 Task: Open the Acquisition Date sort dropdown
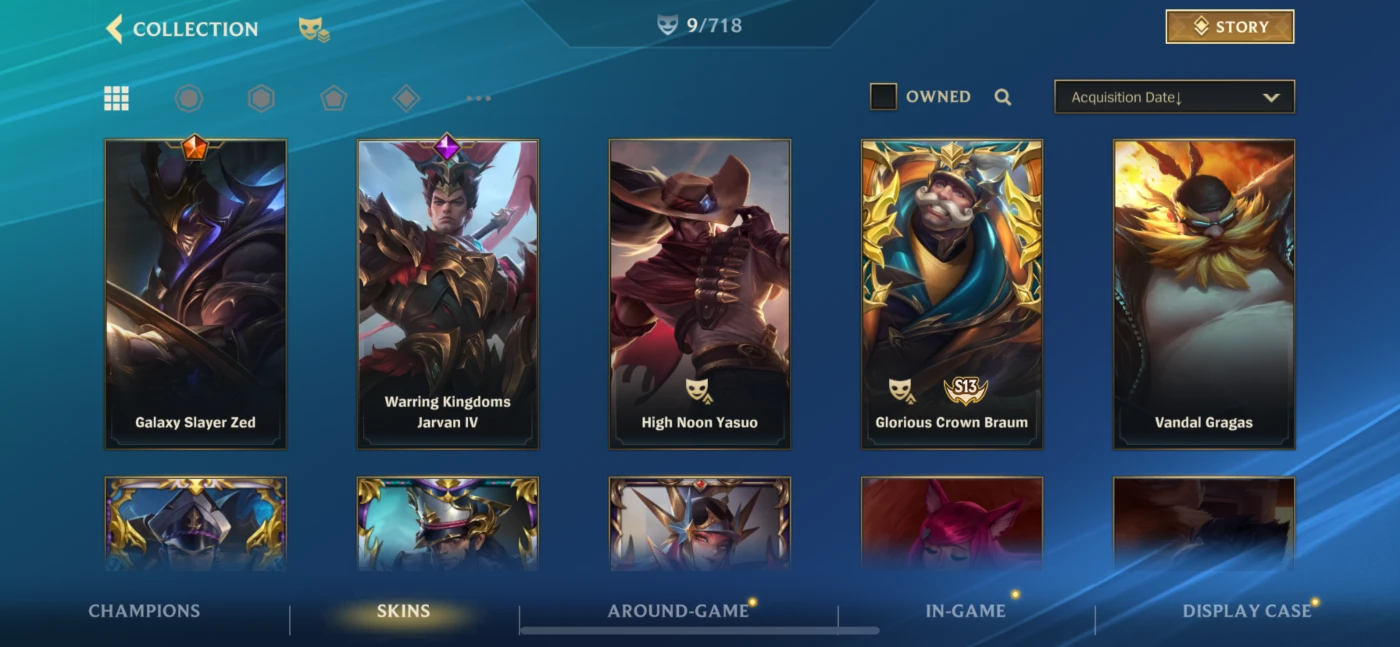click(1174, 97)
